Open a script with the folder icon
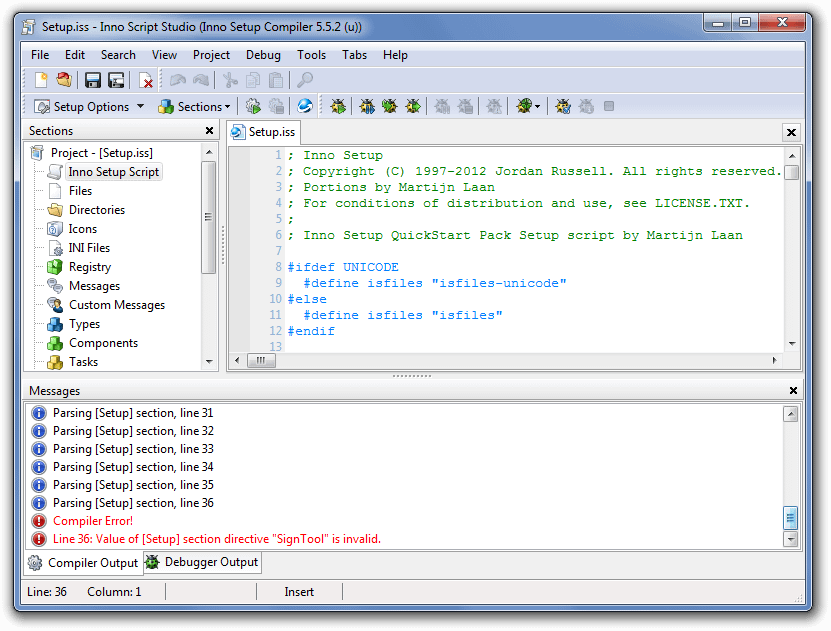The width and height of the screenshot is (831, 631). [64, 80]
